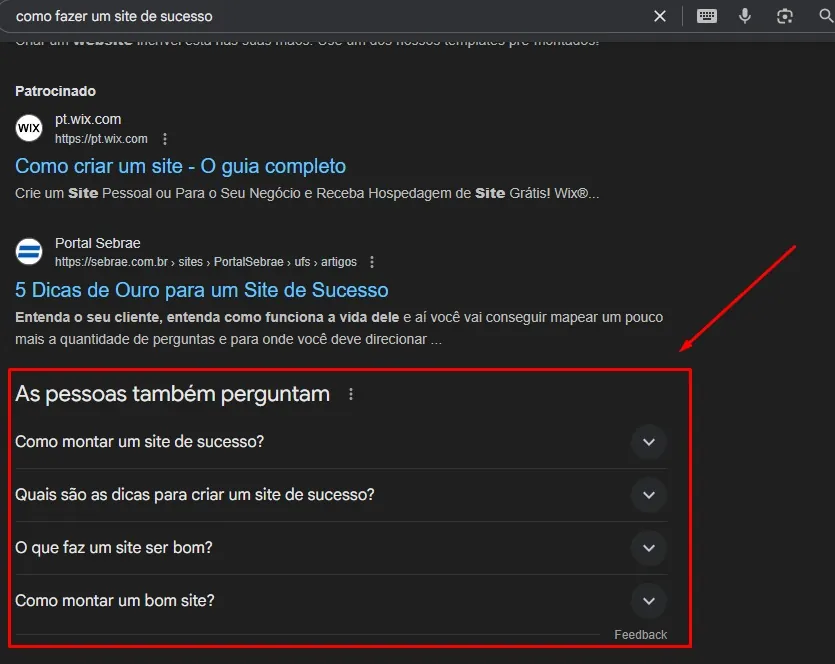Image resolution: width=835 pixels, height=664 pixels.
Task: Expand question O que faz um site ser bom
Action: pyautogui.click(x=649, y=548)
